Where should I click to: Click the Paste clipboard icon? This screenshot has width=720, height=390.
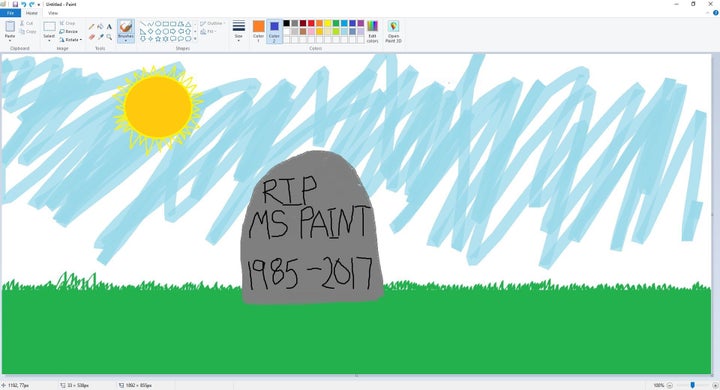(x=10, y=26)
